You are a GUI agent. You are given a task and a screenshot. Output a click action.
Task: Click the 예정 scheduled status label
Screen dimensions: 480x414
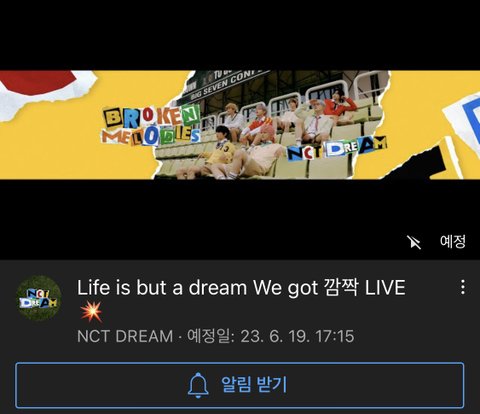pos(452,241)
